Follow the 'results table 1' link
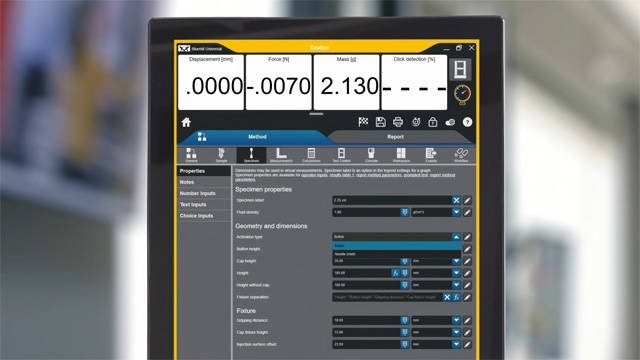Viewport: 640px width, 360px height. pyautogui.click(x=342, y=175)
